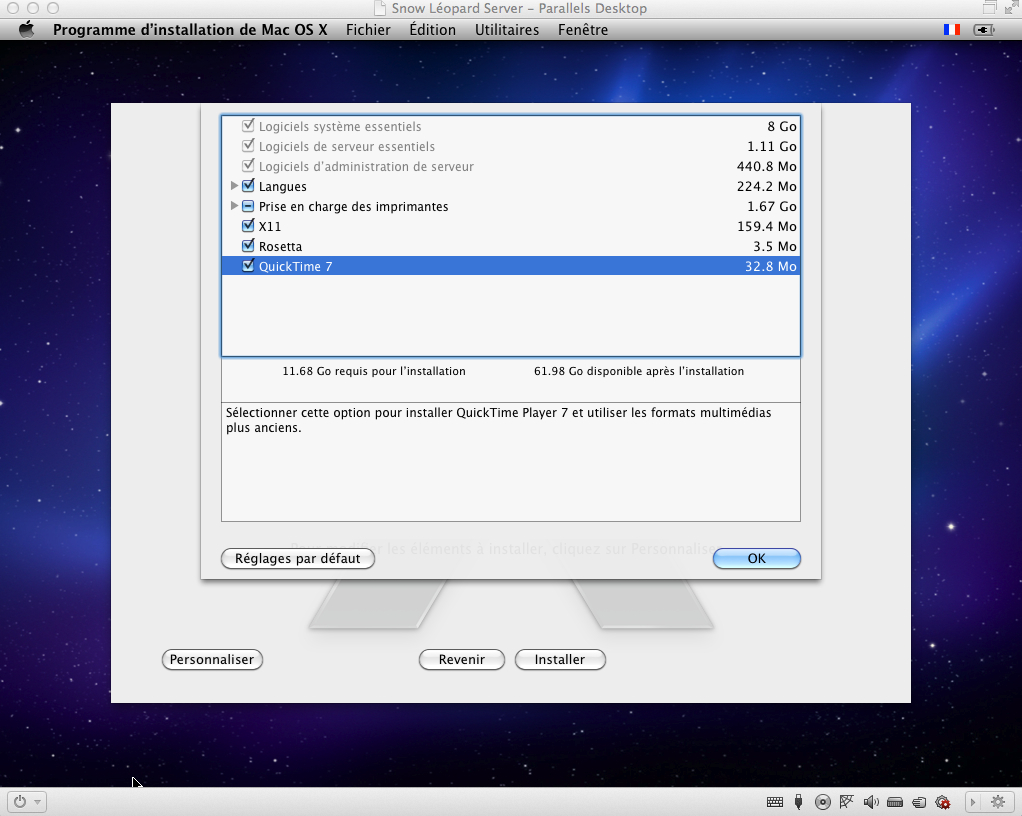The height and width of the screenshot is (816, 1022).
Task: Click the Installer button
Action: (x=560, y=660)
